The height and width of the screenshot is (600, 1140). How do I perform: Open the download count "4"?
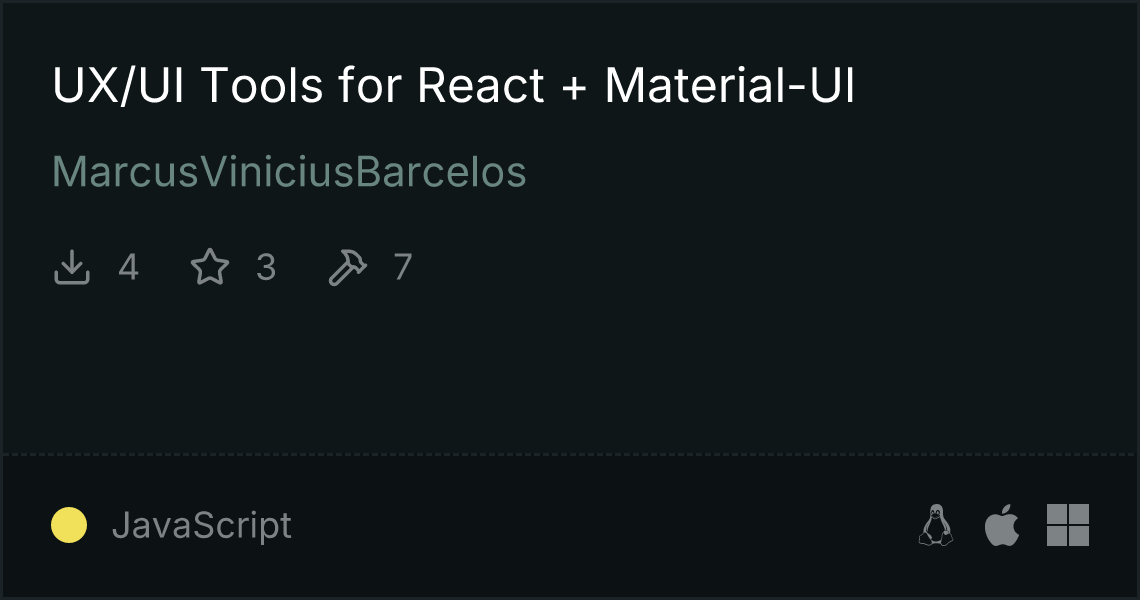[129, 266]
